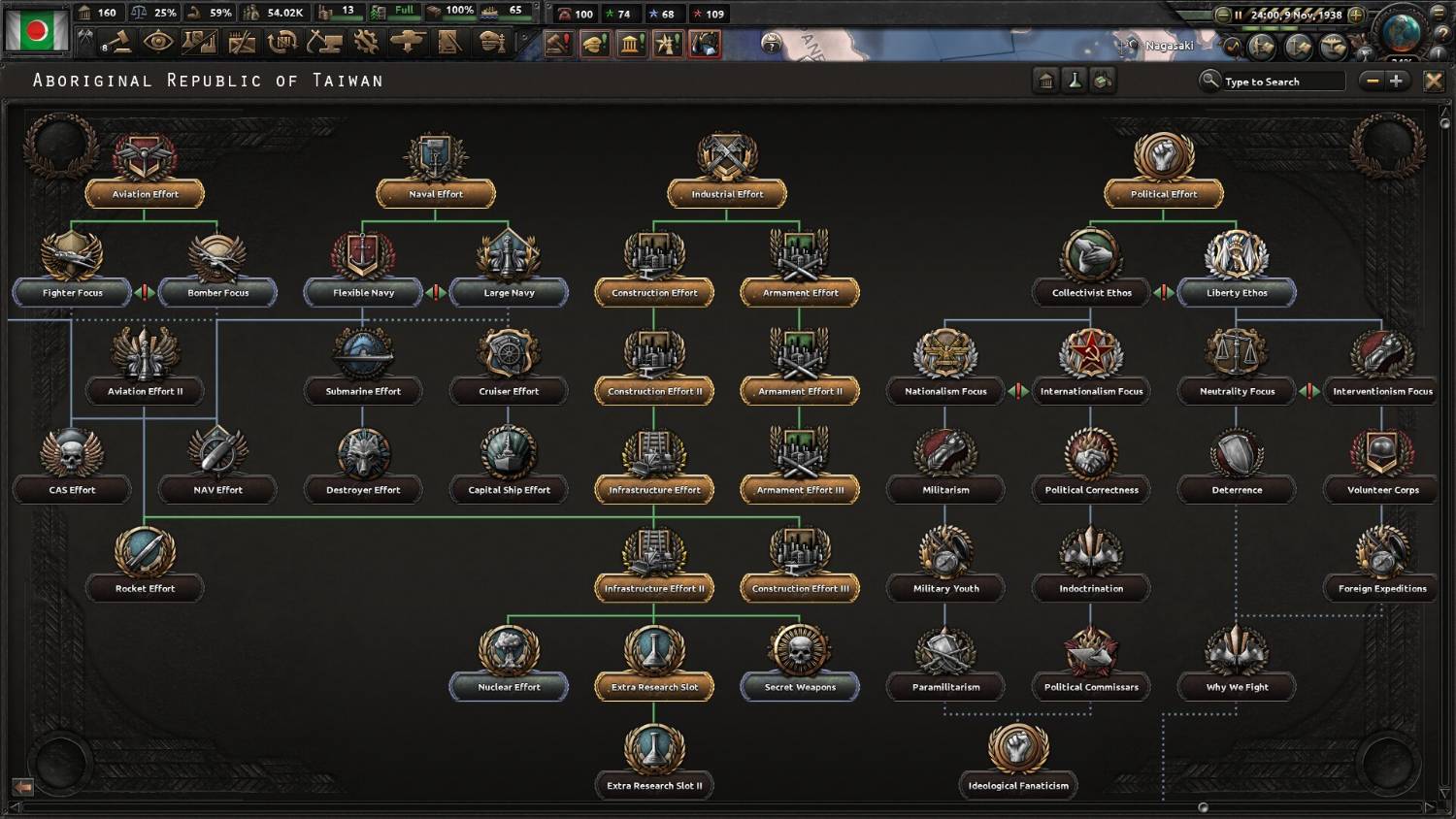1456x819 pixels.
Task: Toggle the political focus filter
Action: pos(1046,82)
